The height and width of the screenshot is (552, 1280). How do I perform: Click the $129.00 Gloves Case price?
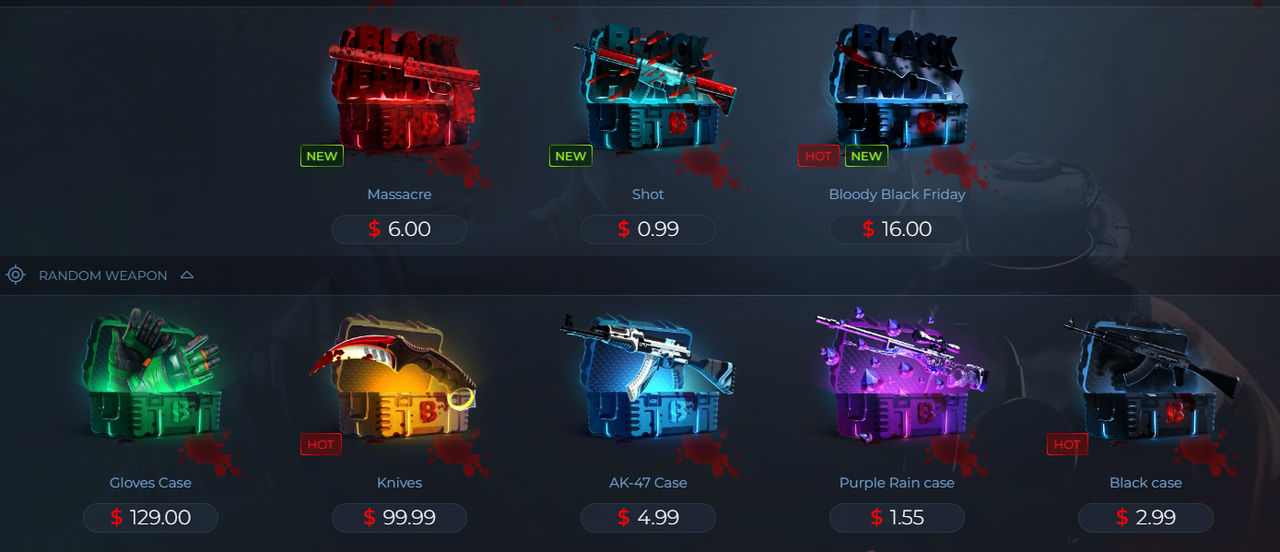150,517
